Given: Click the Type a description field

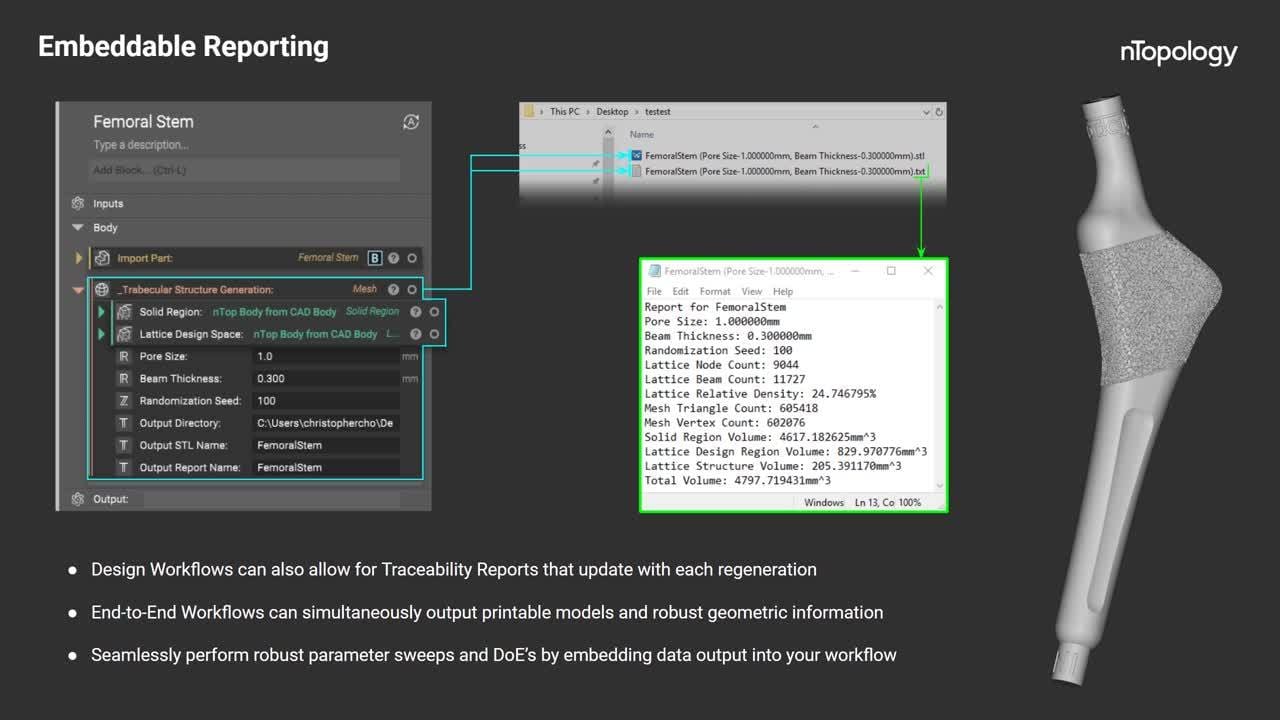Looking at the screenshot, I should 141,145.
